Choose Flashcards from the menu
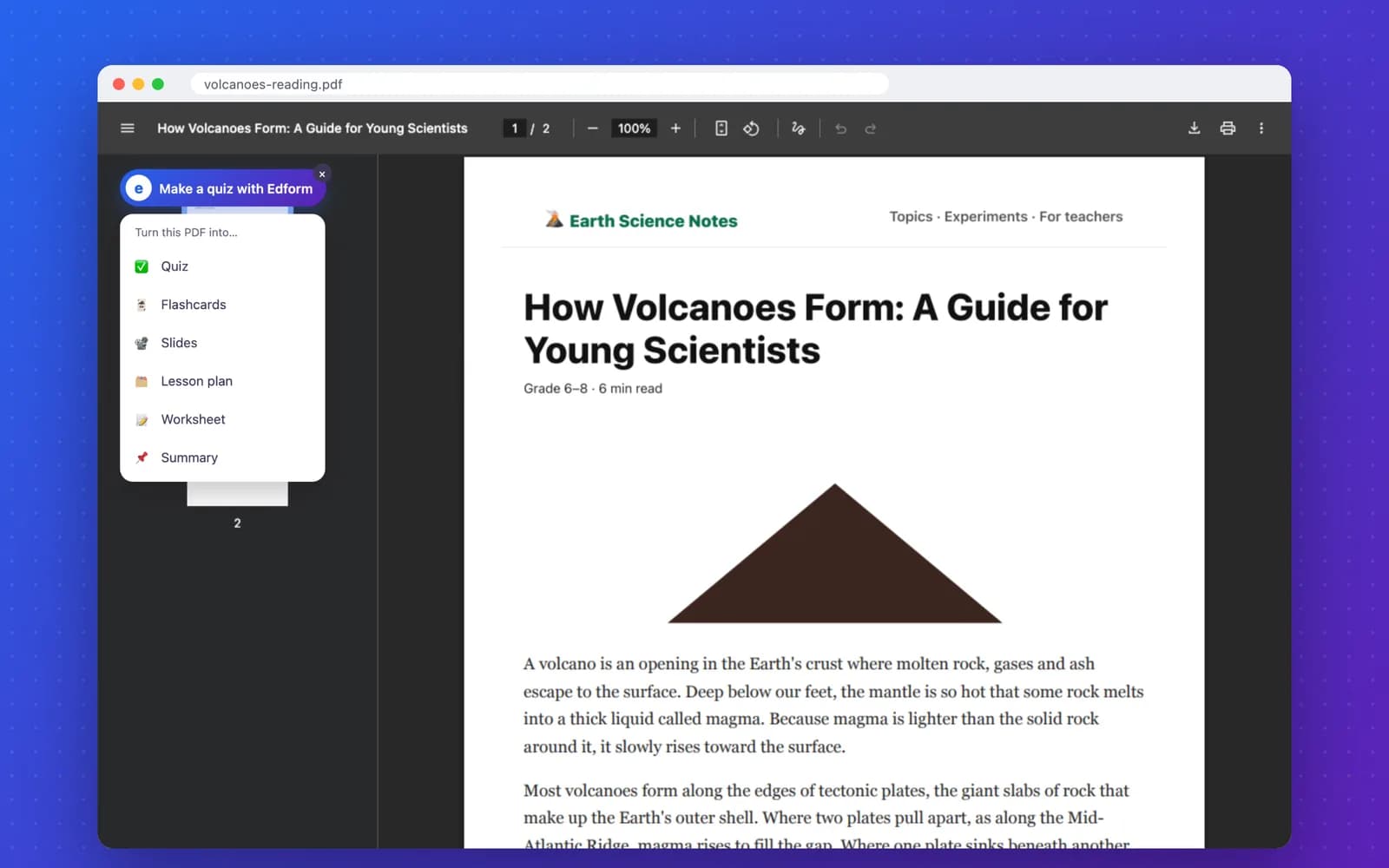Image resolution: width=1389 pixels, height=868 pixels. tap(222, 305)
